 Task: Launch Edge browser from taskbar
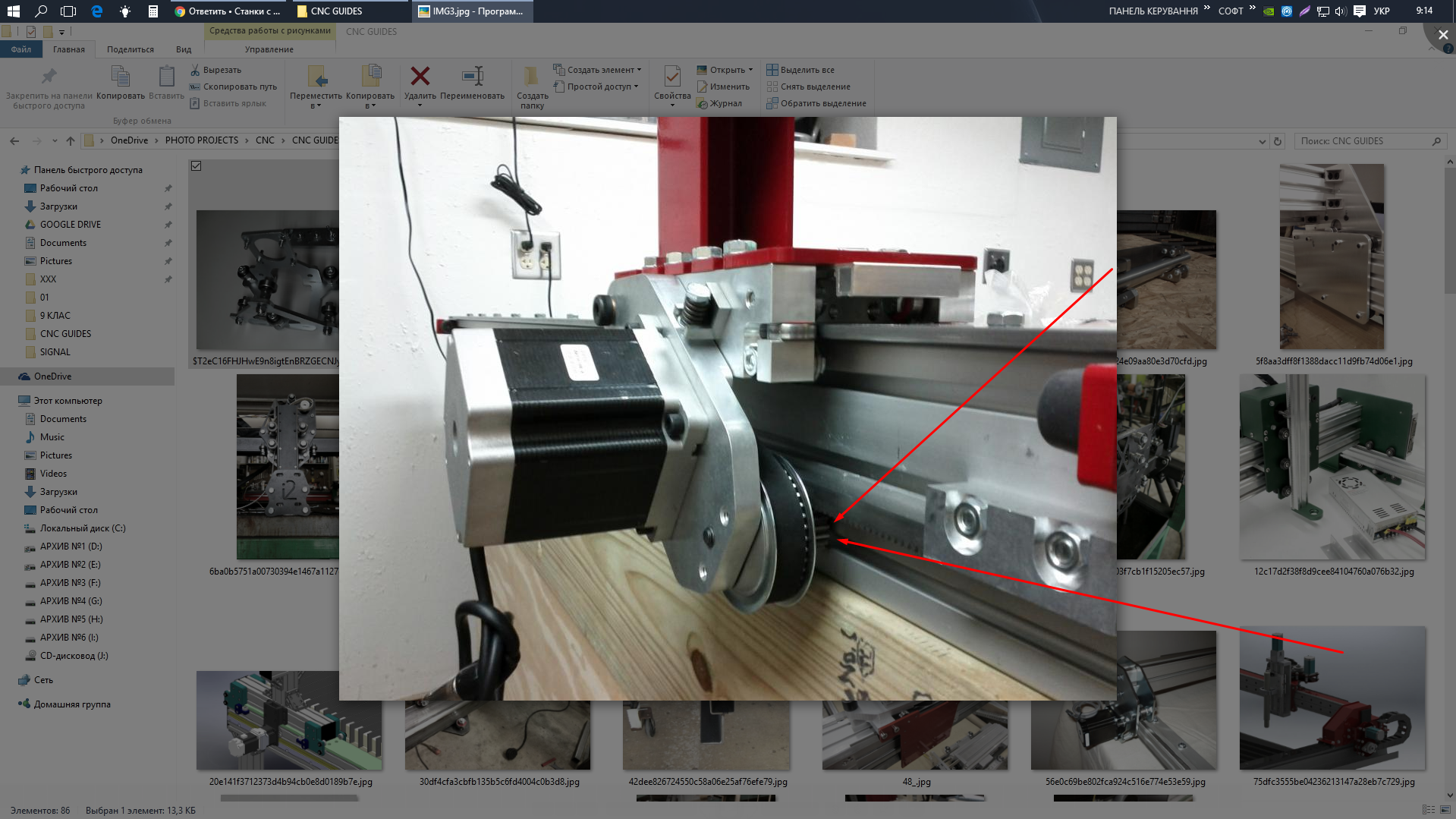[96, 11]
